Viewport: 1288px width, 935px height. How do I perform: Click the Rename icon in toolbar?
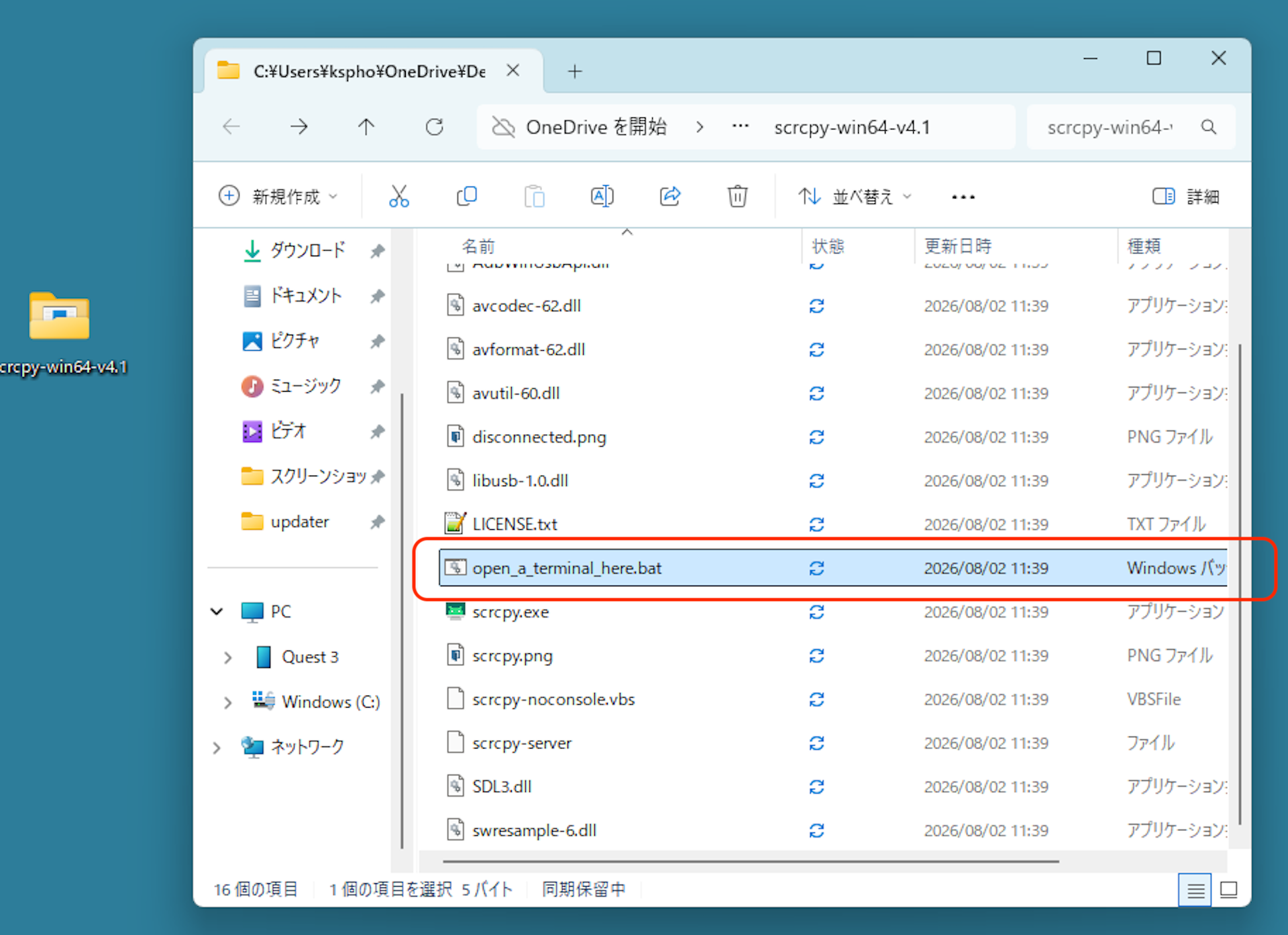click(602, 197)
